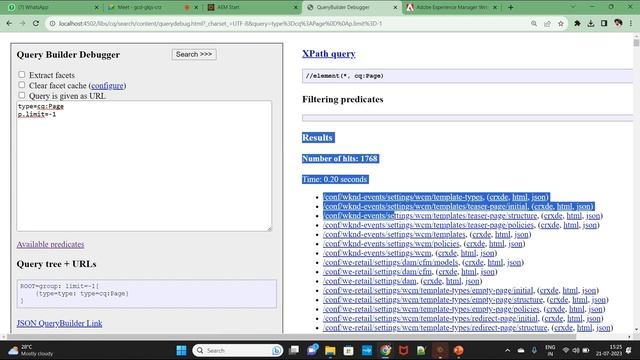640x360 pixels.
Task: Open /conf/wknd-events/settings/wcm/template-types result link
Action: point(403,197)
